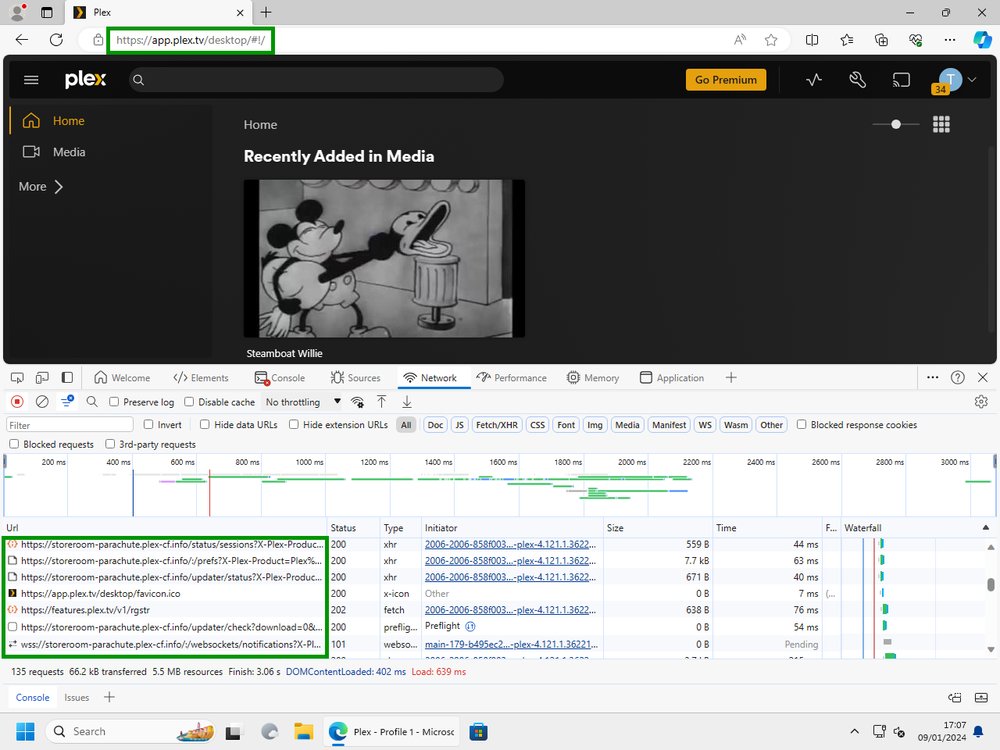Enable Disable cache checkbox
This screenshot has width=1000, height=750.
point(189,402)
